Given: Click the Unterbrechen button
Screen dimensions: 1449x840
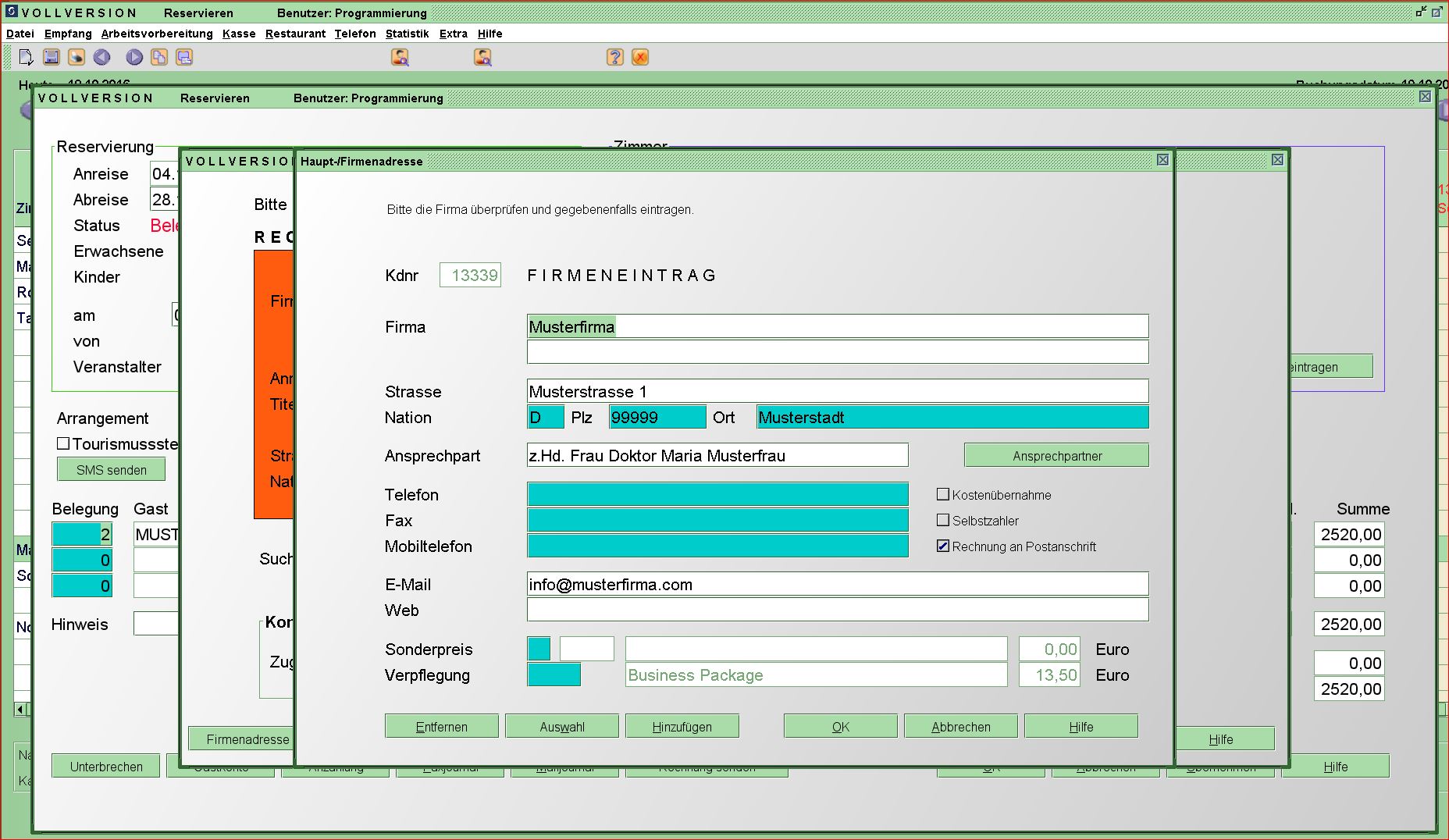Looking at the screenshot, I should point(106,766).
